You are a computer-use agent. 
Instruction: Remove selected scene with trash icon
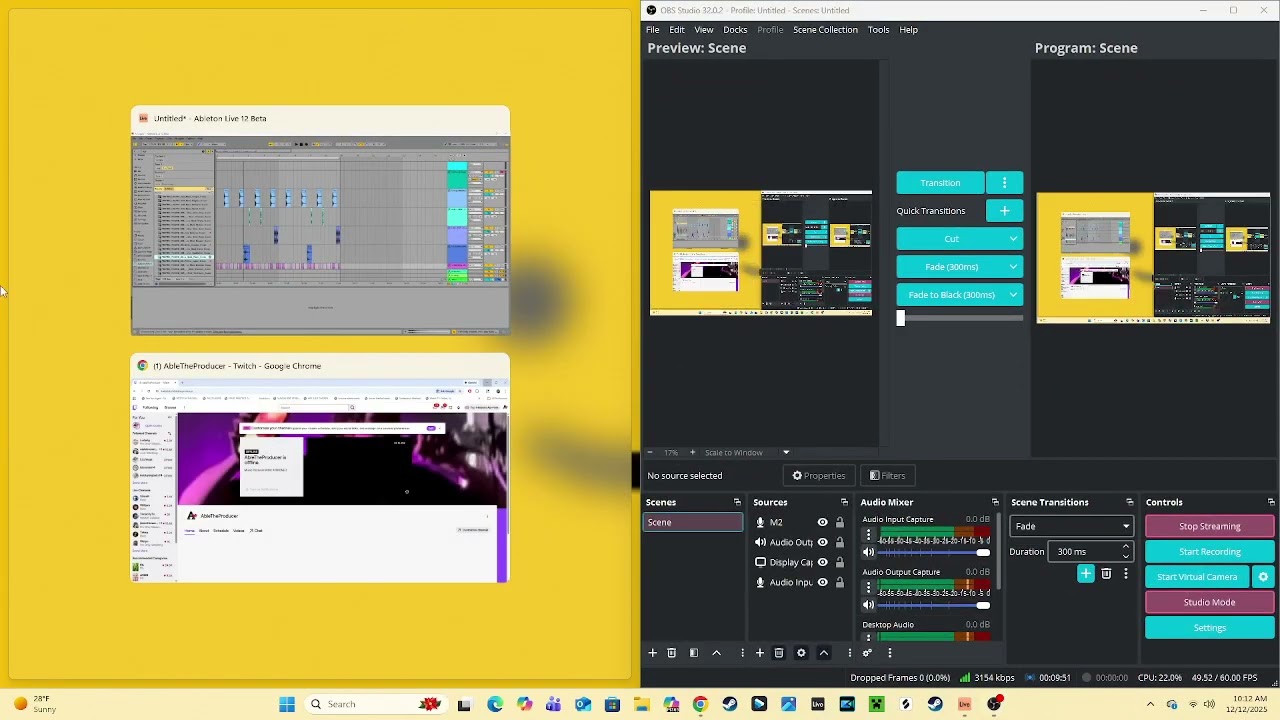point(672,653)
